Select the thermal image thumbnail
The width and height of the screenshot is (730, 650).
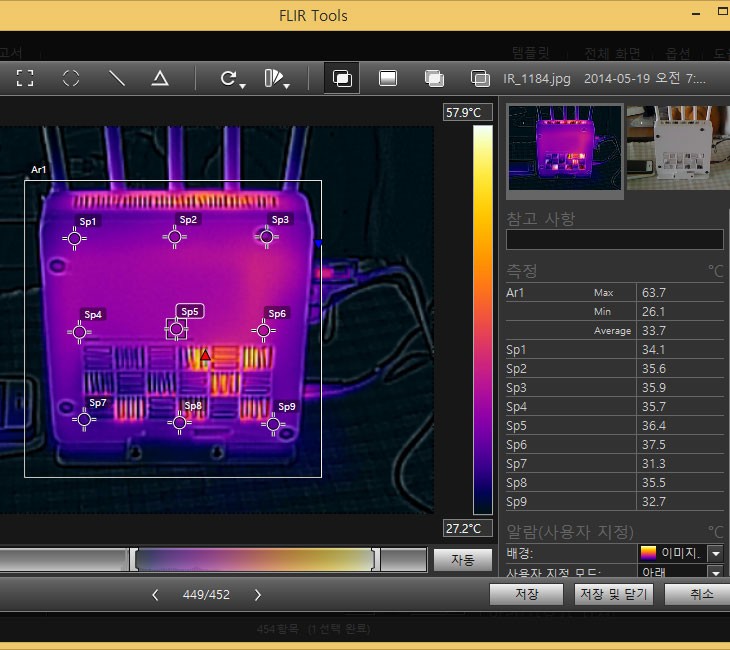565,148
